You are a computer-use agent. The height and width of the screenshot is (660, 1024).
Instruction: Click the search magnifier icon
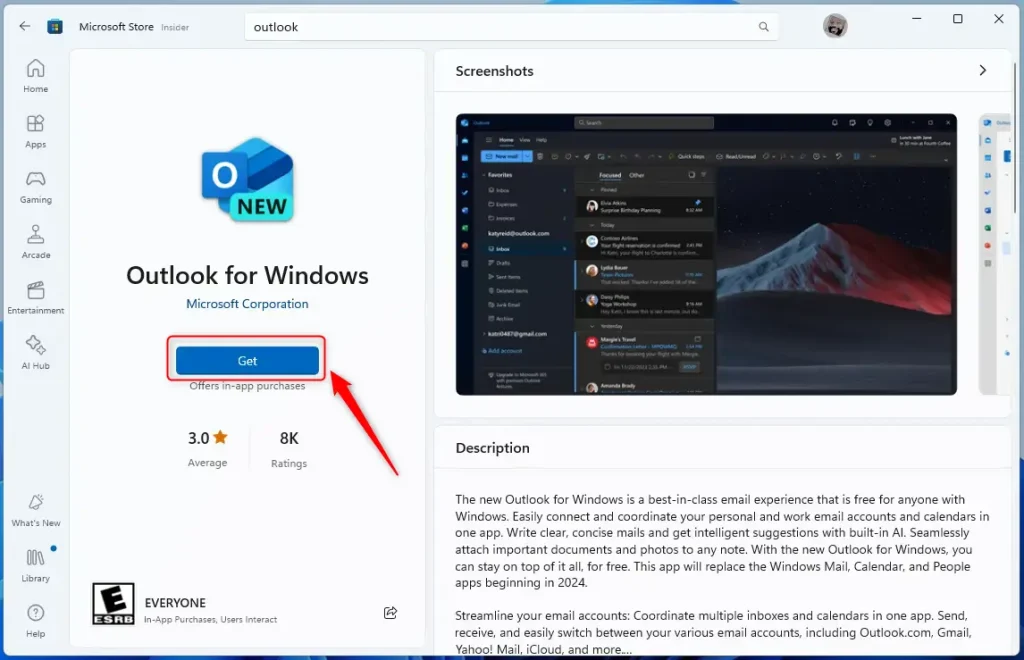(x=763, y=27)
